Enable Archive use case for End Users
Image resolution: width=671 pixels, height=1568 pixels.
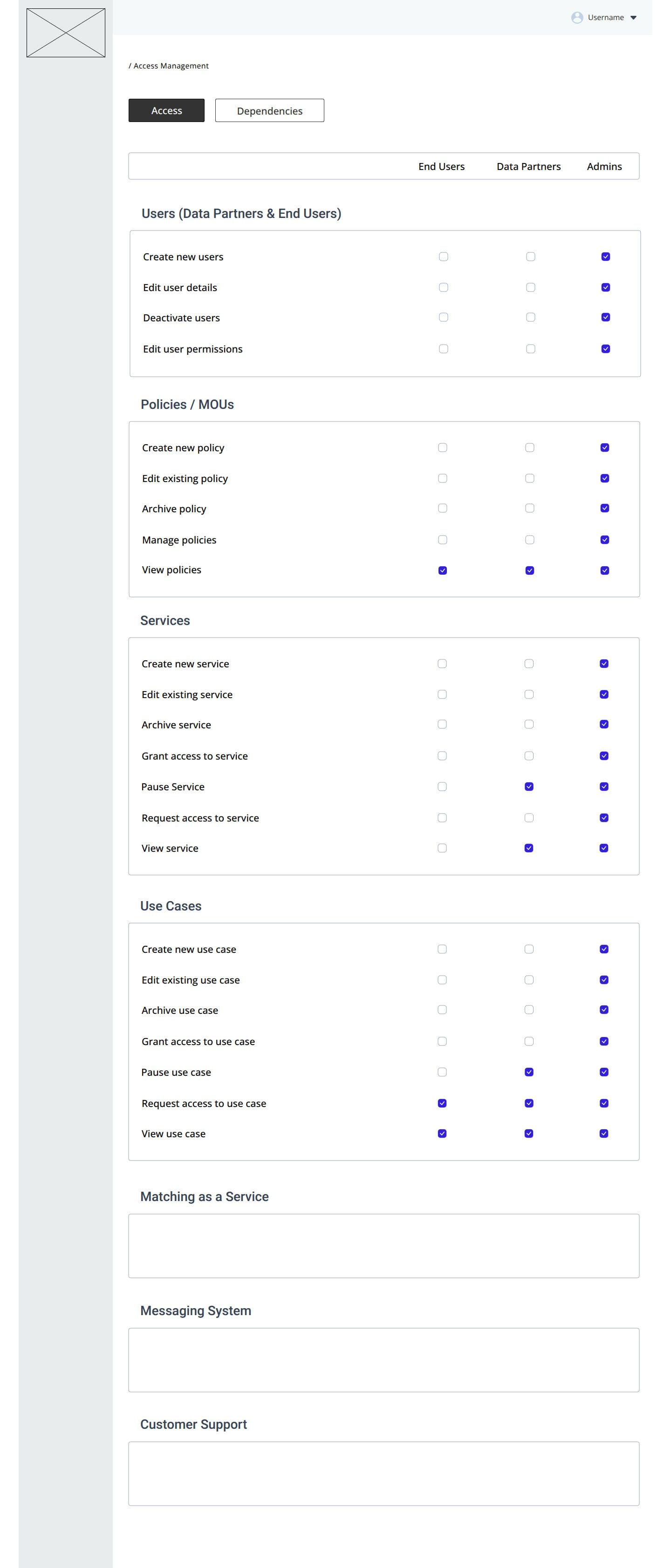442,1010
